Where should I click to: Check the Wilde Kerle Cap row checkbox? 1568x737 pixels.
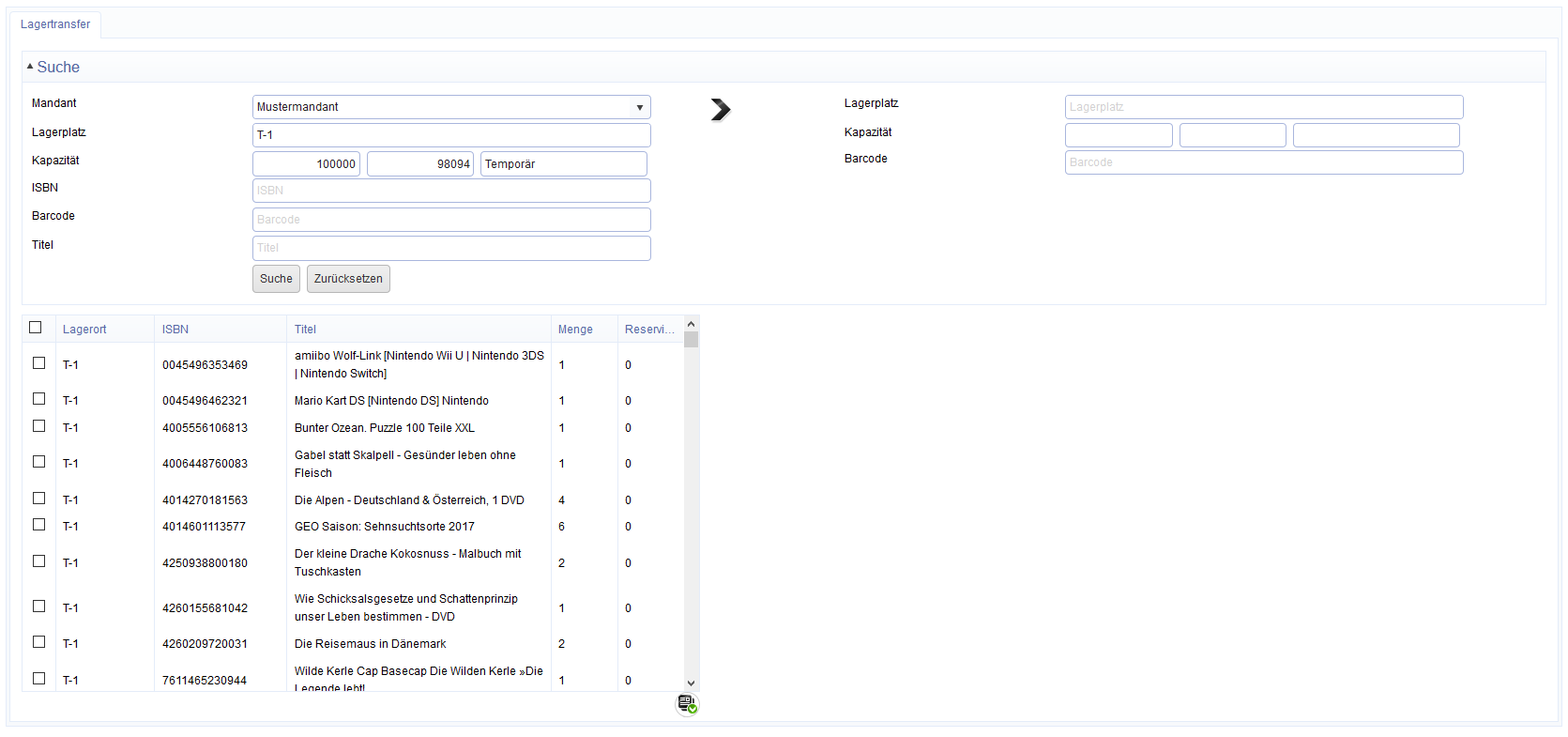pyautogui.click(x=39, y=679)
